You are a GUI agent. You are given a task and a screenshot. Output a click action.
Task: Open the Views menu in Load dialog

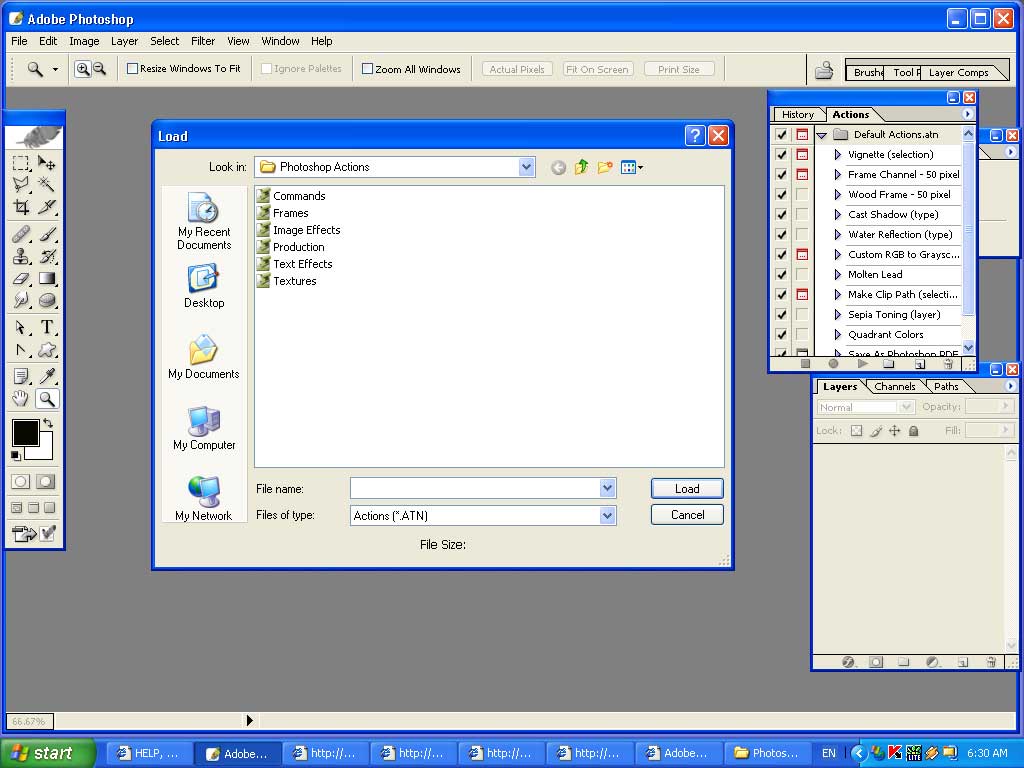coord(632,168)
